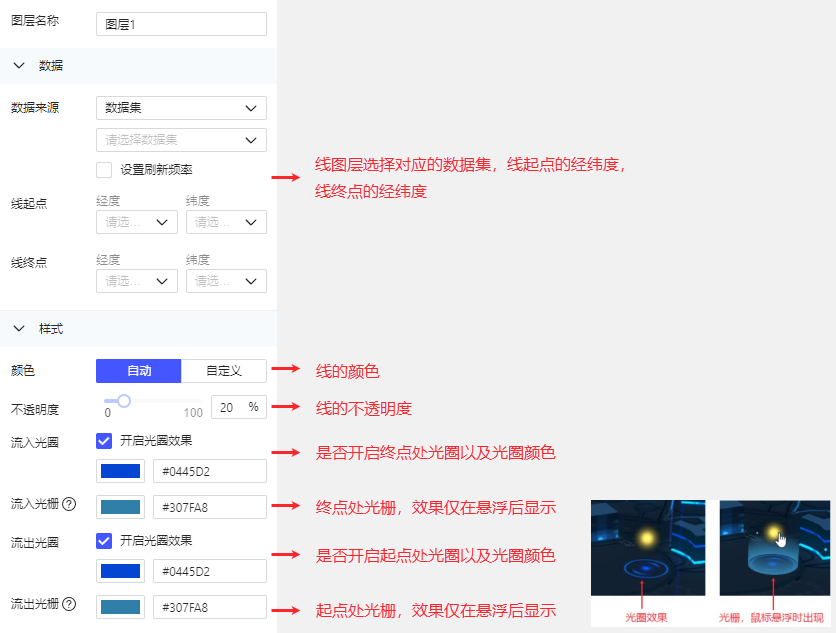Click the 流入光圈 hex field #0445D2
Image resolution: width=836 pixels, height=633 pixels.
tap(210, 471)
